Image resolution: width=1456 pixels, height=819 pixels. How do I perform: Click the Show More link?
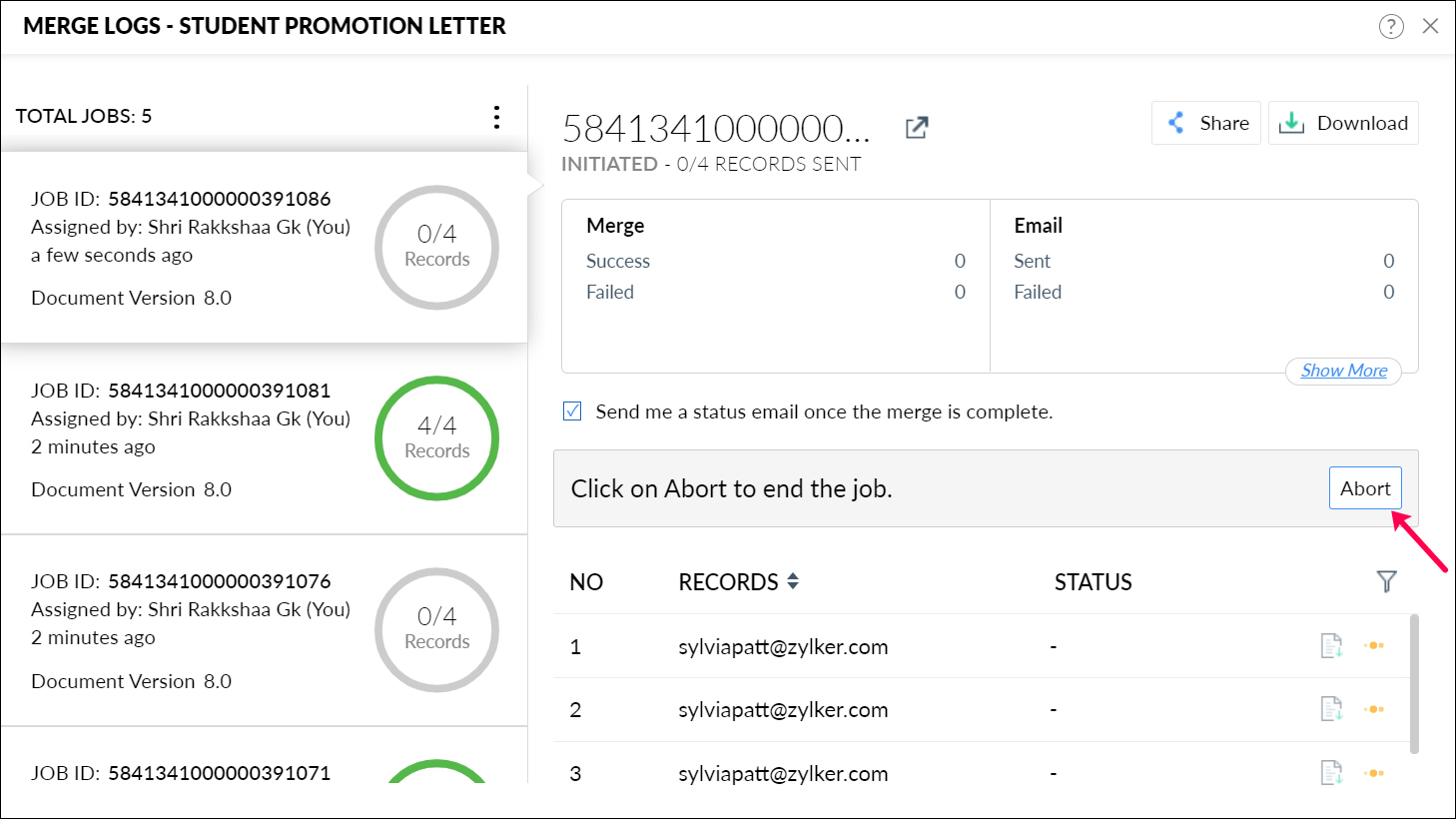click(1343, 371)
